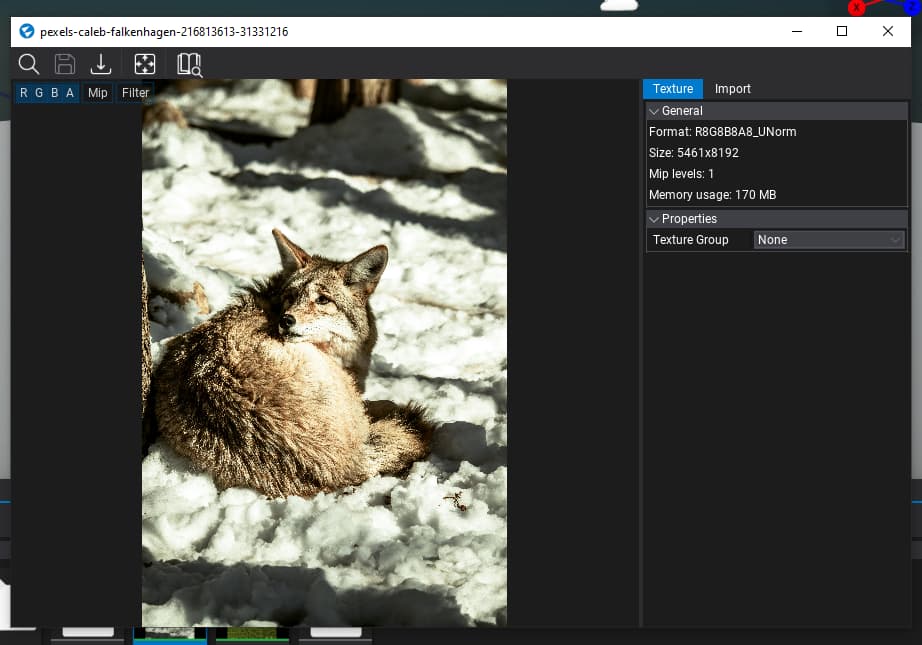This screenshot has height=645, width=922.
Task: Maximize the texture editor window
Action: (x=842, y=32)
